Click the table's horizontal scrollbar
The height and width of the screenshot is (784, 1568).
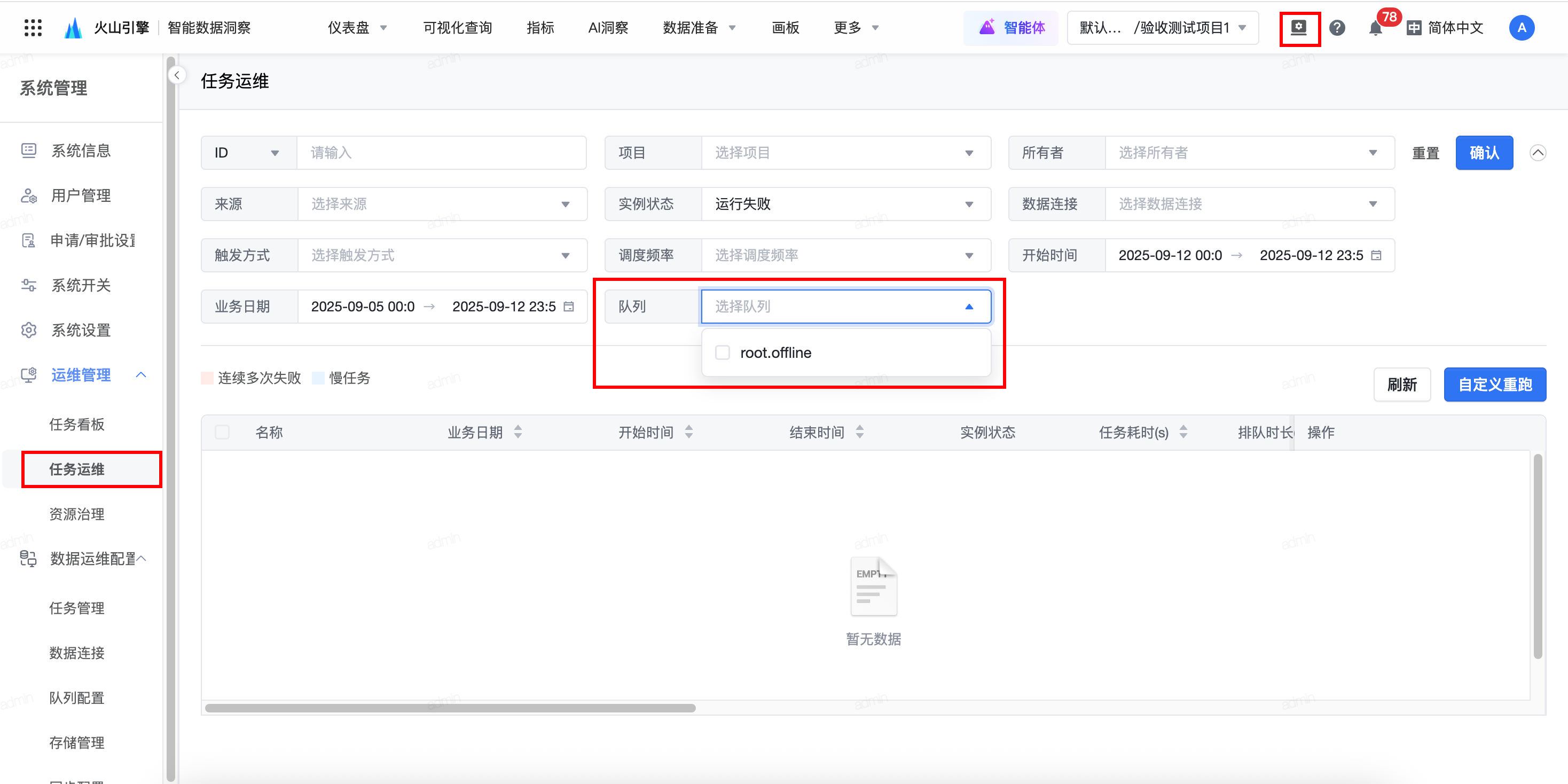tap(450, 708)
